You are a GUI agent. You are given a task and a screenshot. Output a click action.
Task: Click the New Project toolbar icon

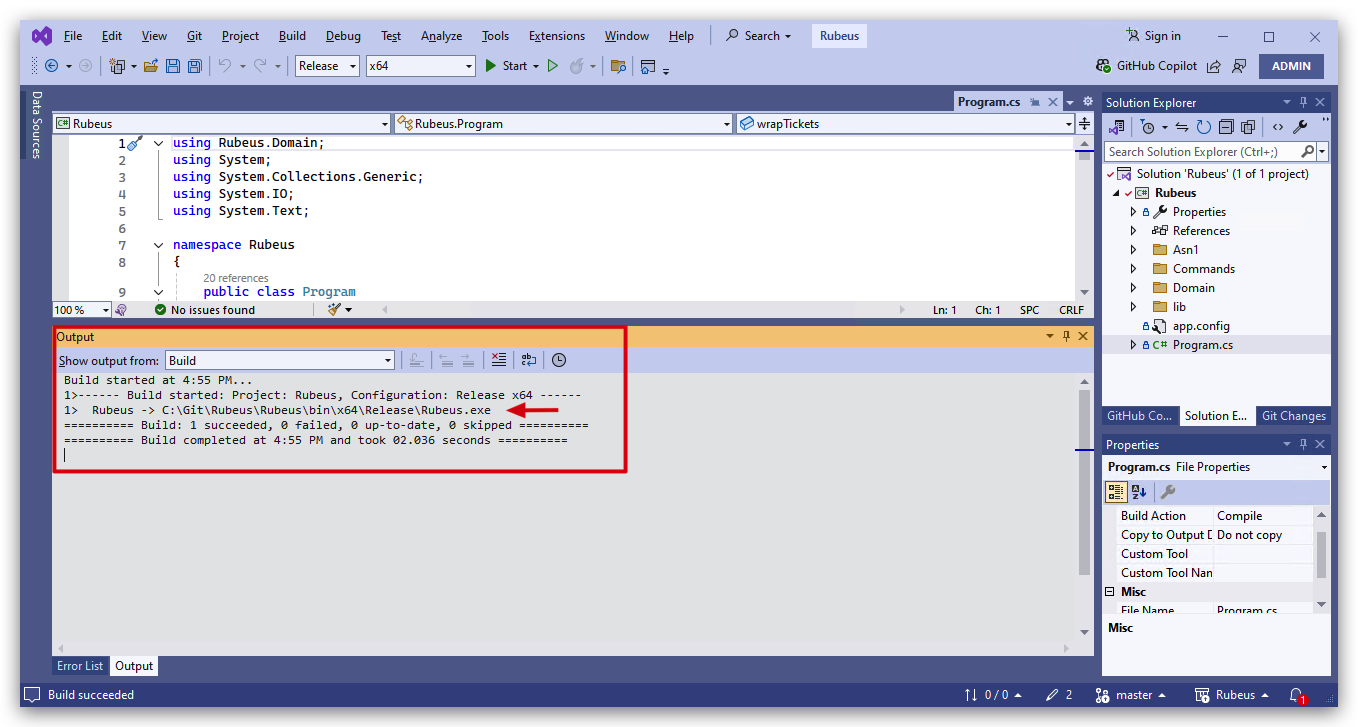(x=117, y=66)
